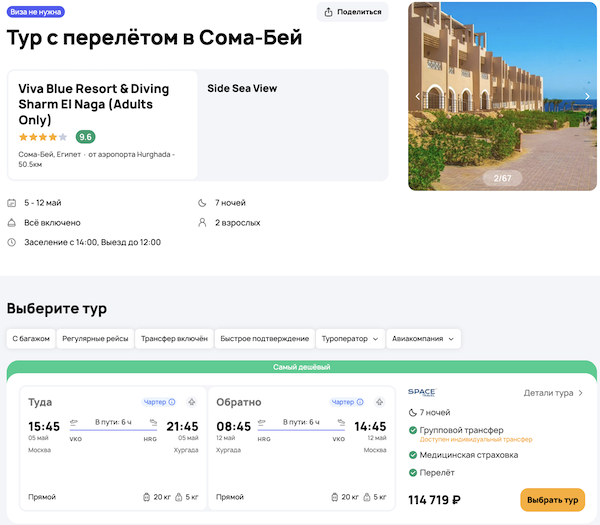Open the Авиакомпания dropdown
Viewport: 600px width, 525px height.
pyautogui.click(x=424, y=339)
